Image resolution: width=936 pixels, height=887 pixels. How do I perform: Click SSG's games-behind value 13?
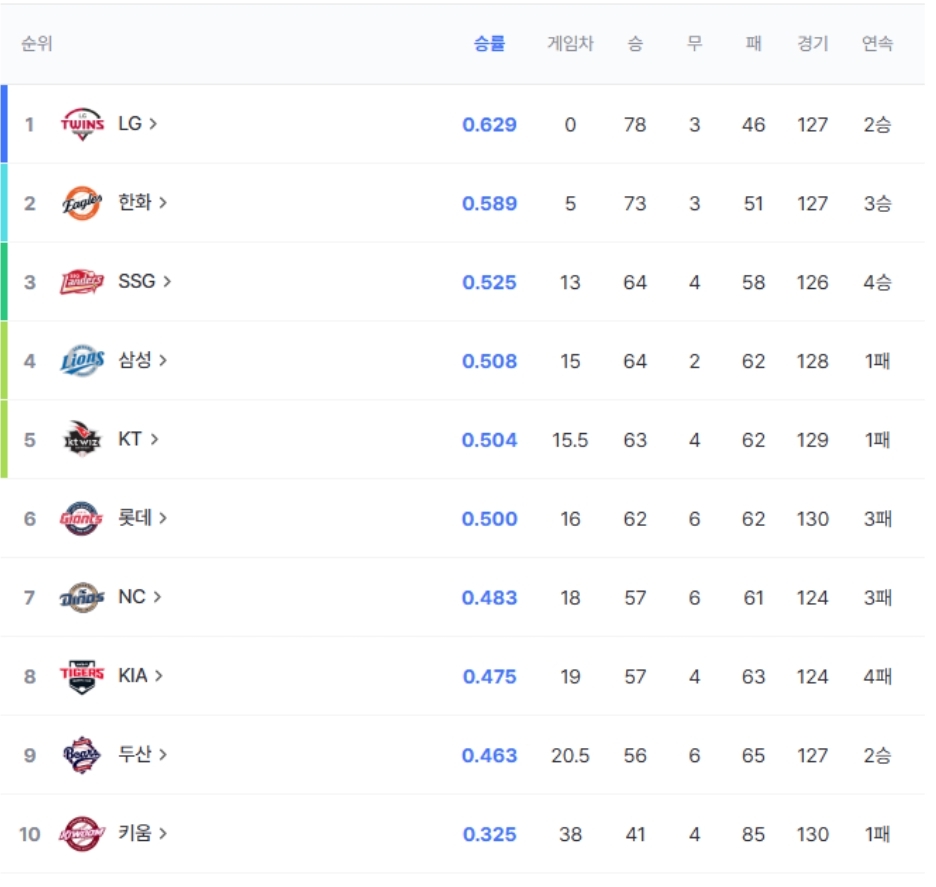tap(570, 282)
